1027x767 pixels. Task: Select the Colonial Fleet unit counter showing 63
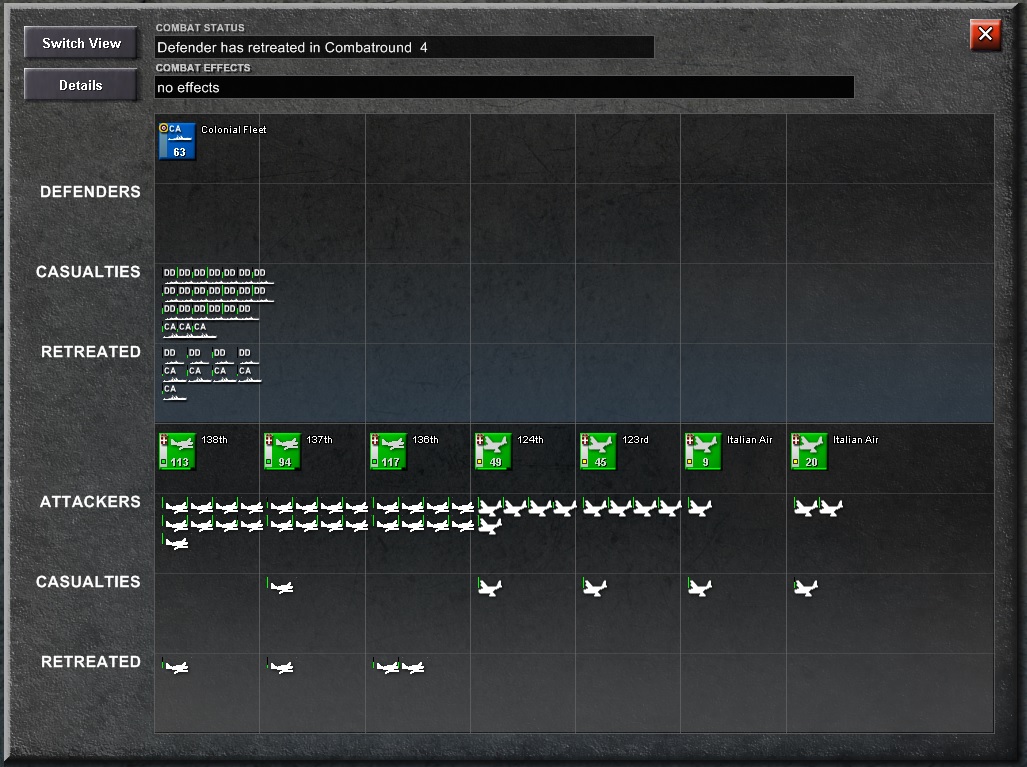(x=177, y=141)
